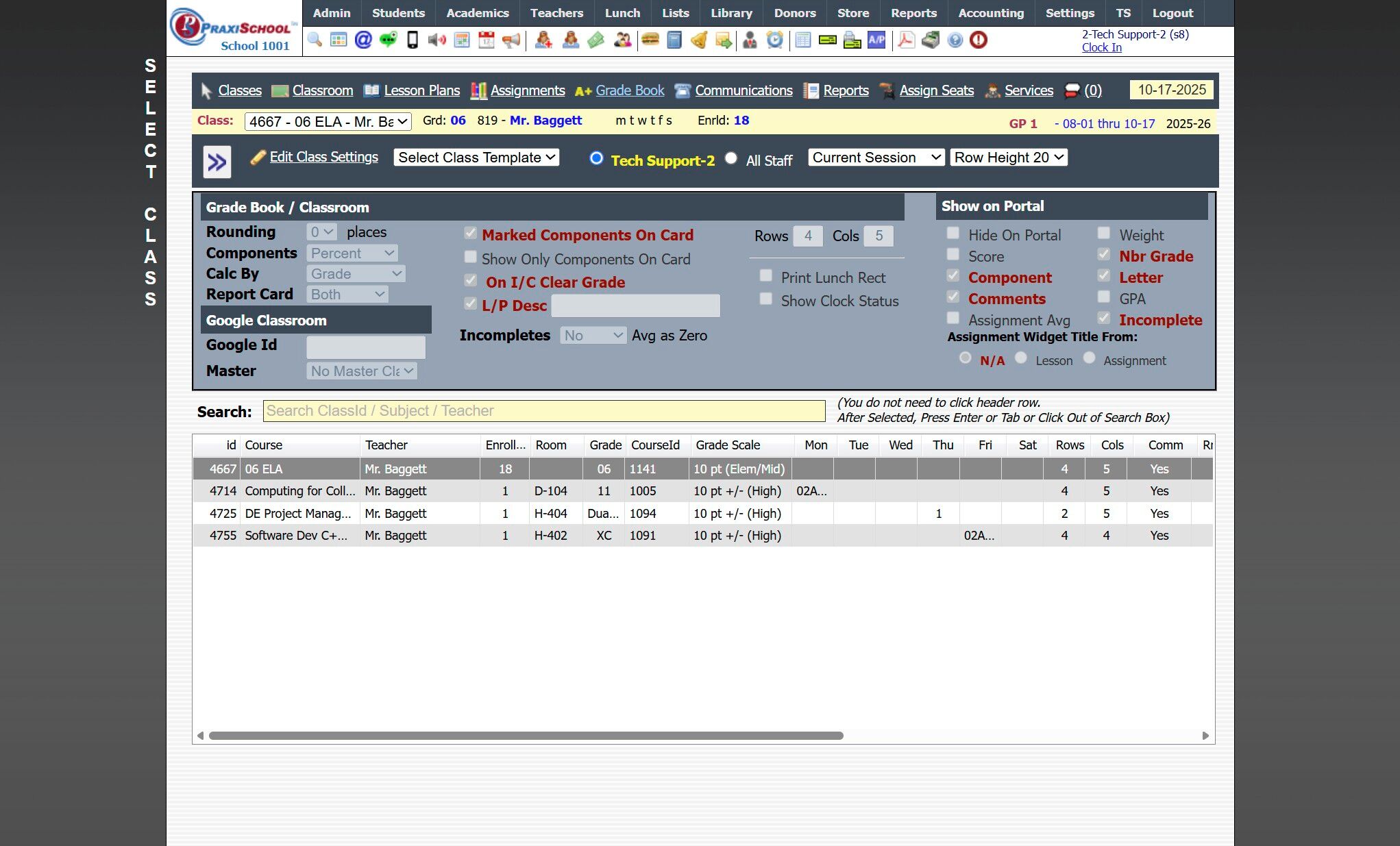Toggle the Hide On Portal checkbox
The height and width of the screenshot is (846, 1400).
click(953, 234)
